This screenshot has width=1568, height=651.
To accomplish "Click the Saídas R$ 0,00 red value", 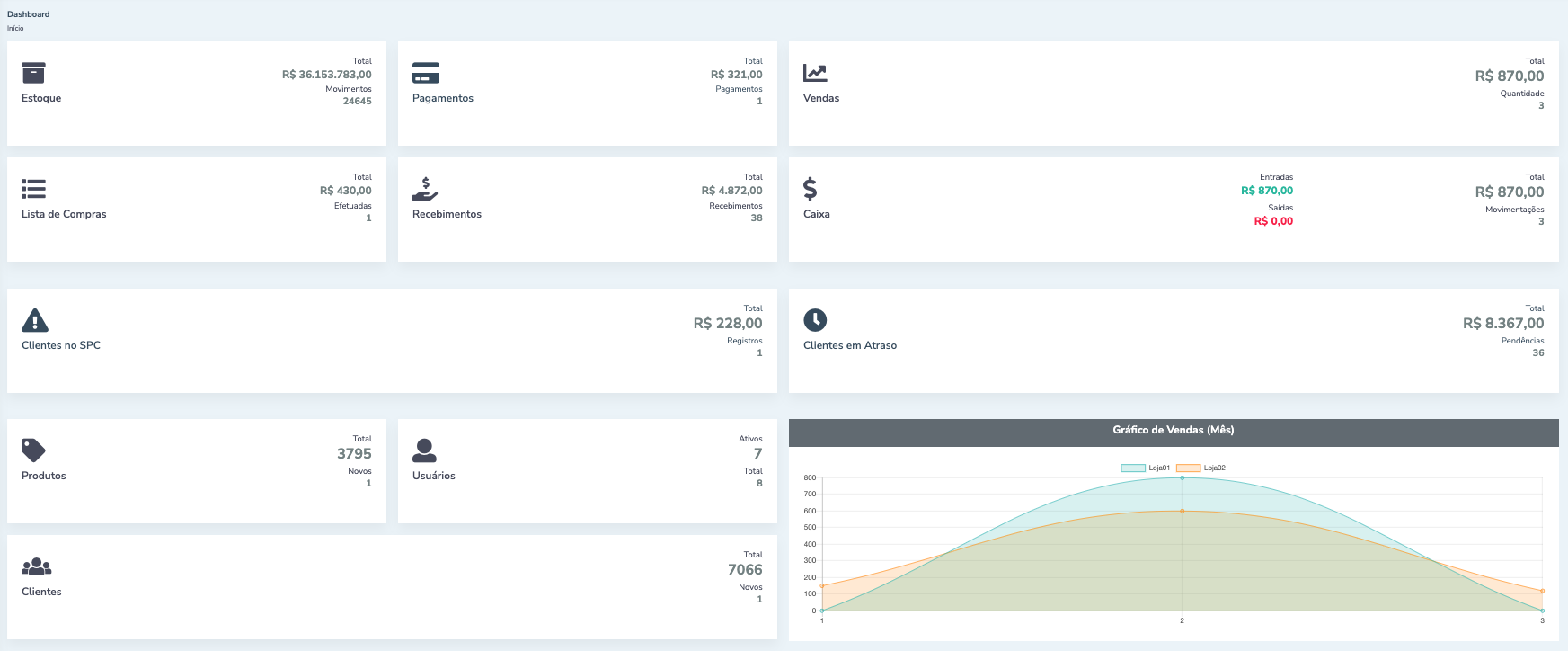I will [1273, 221].
